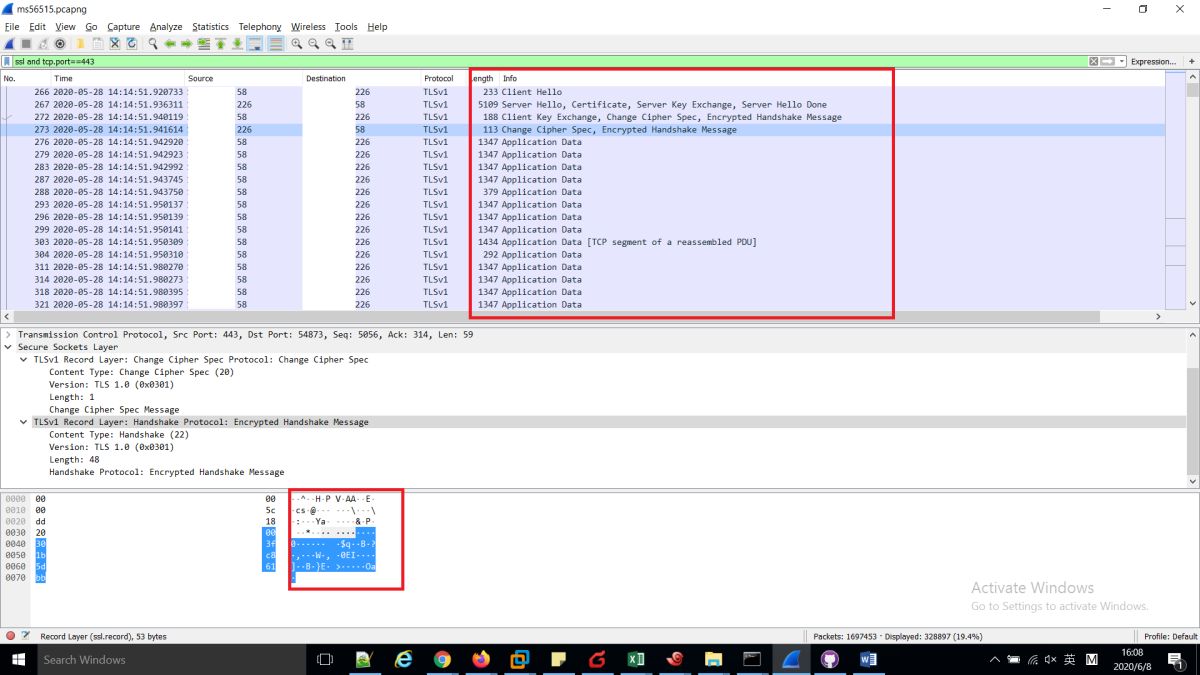Open the Expression... filter builder
Screen dimensions: 1200x675
1153,61
